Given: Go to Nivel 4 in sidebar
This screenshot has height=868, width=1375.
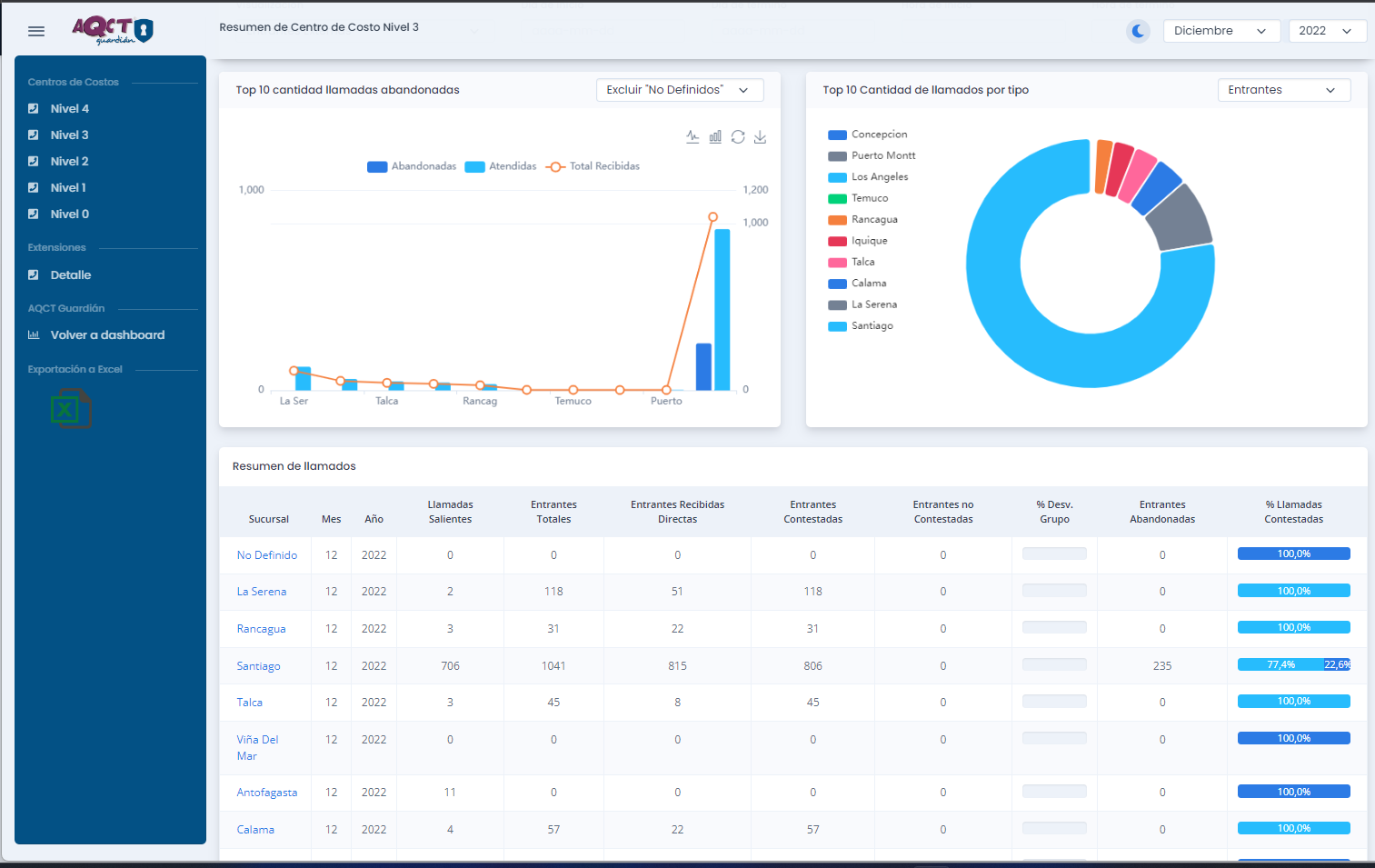Looking at the screenshot, I should click(69, 108).
